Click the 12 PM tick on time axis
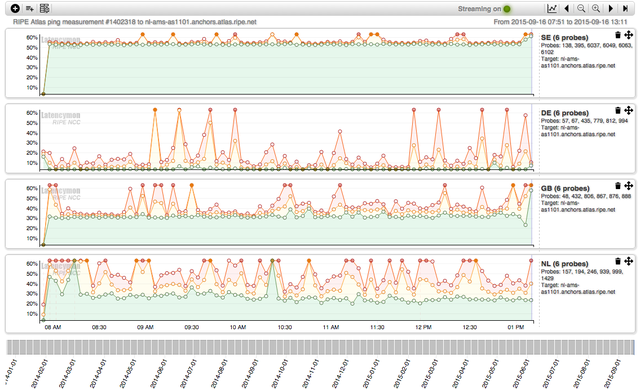 tap(423, 327)
